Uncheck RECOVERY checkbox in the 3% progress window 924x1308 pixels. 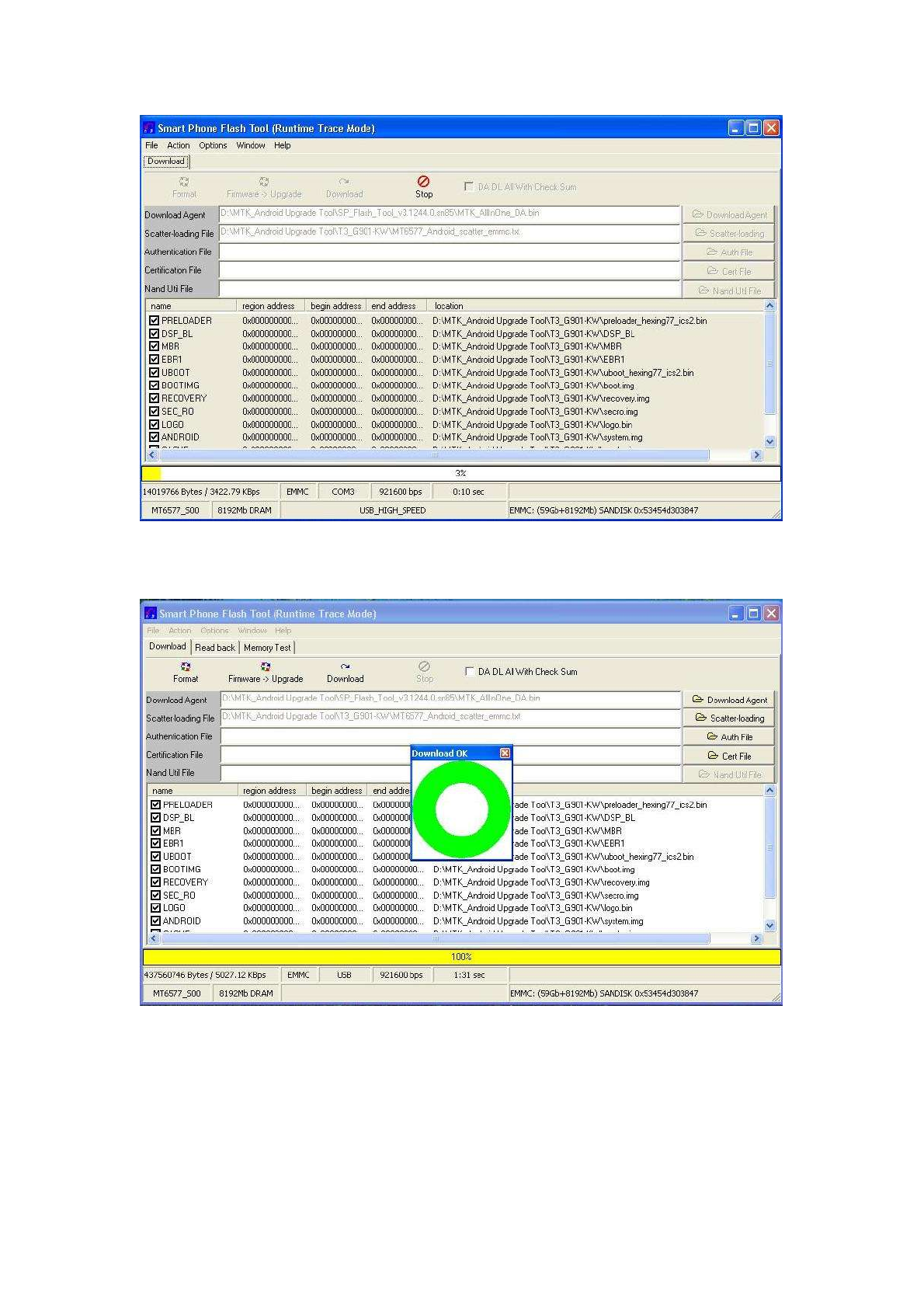pyautogui.click(x=154, y=398)
